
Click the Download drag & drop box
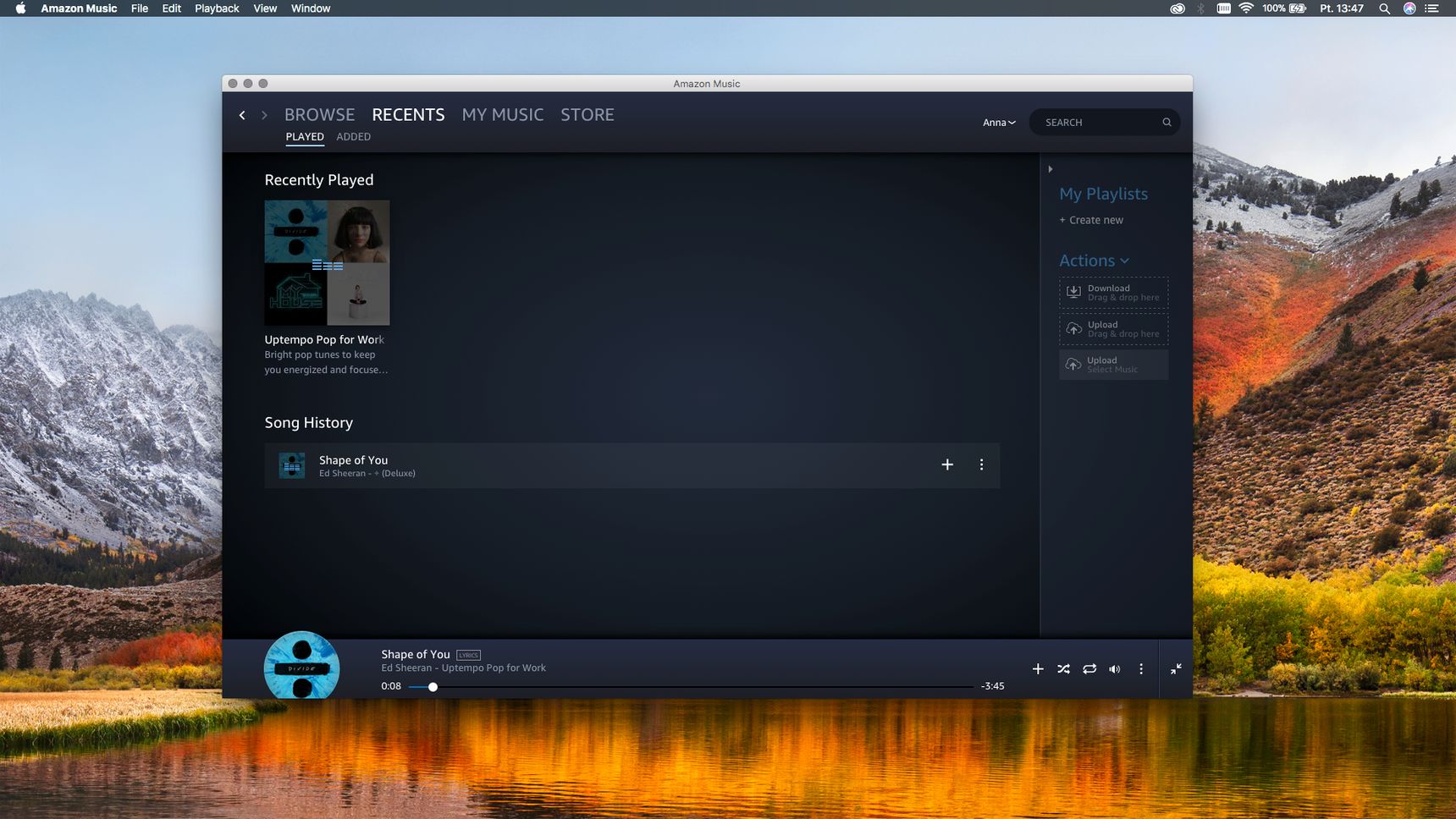pos(1113,293)
